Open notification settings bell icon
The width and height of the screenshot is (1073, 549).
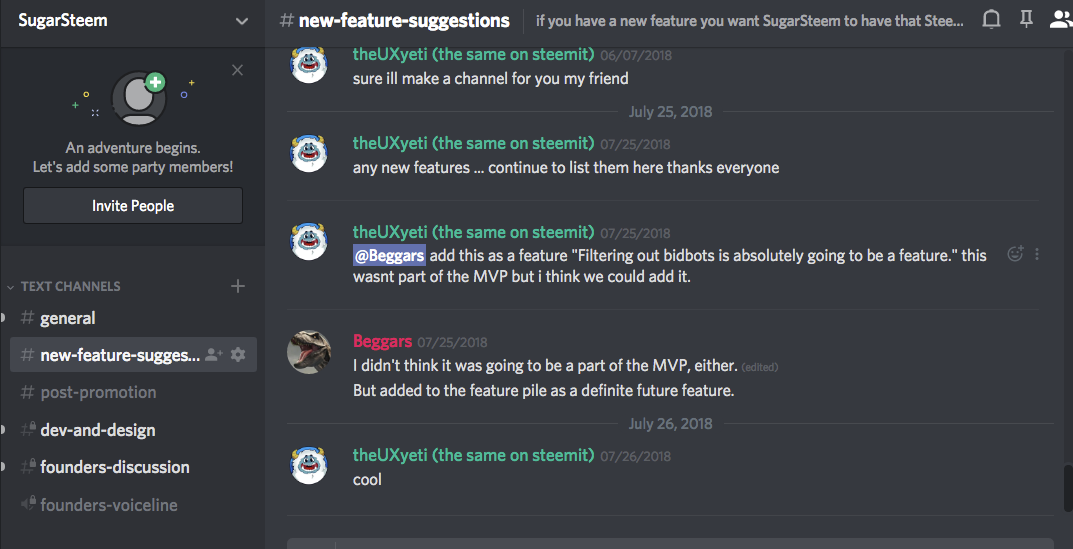tap(991, 20)
